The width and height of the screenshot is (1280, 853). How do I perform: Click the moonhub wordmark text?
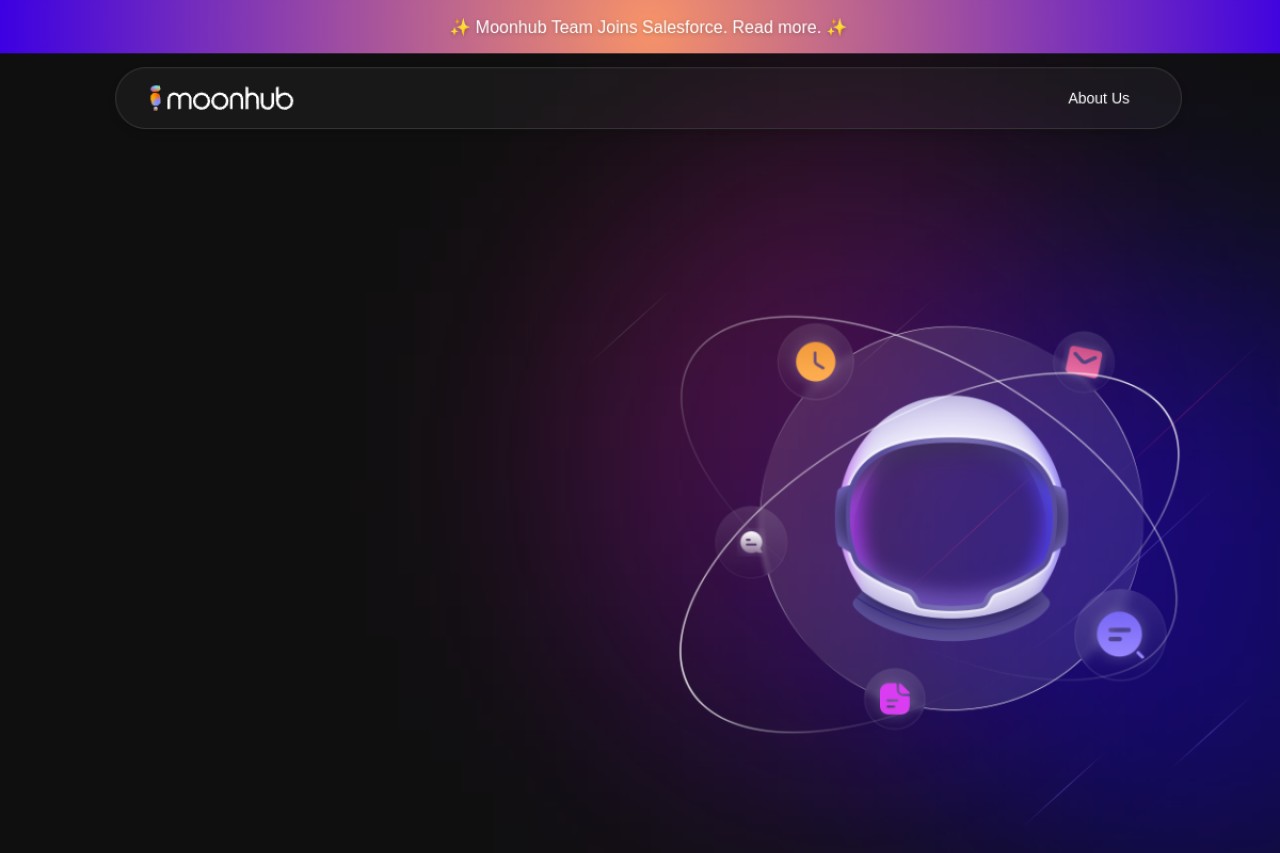pyautogui.click(x=230, y=98)
